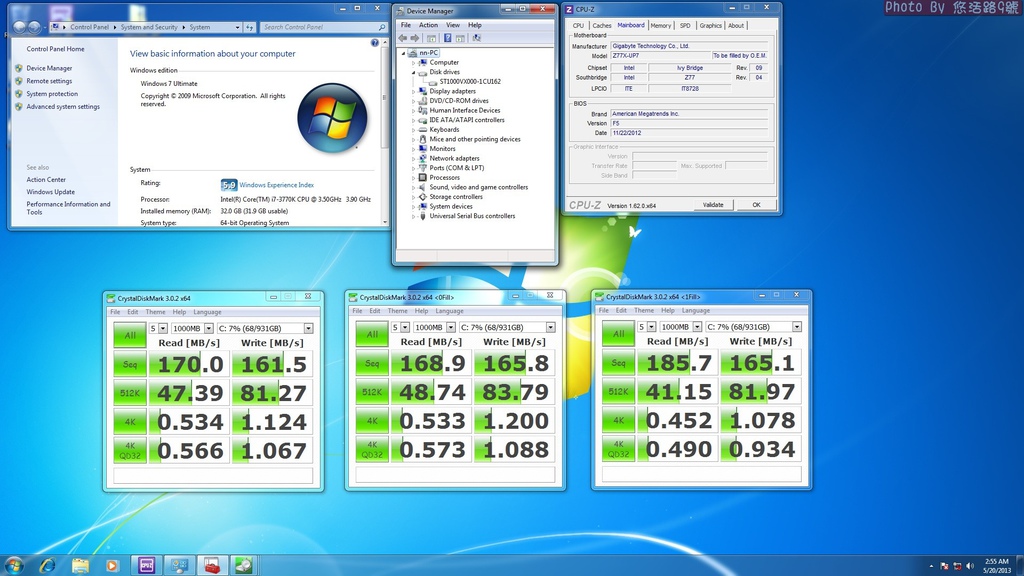The width and height of the screenshot is (1024, 576).
Task: Open drive C: dropdown in plain CrystalDiskMark window
Action: pos(308,328)
